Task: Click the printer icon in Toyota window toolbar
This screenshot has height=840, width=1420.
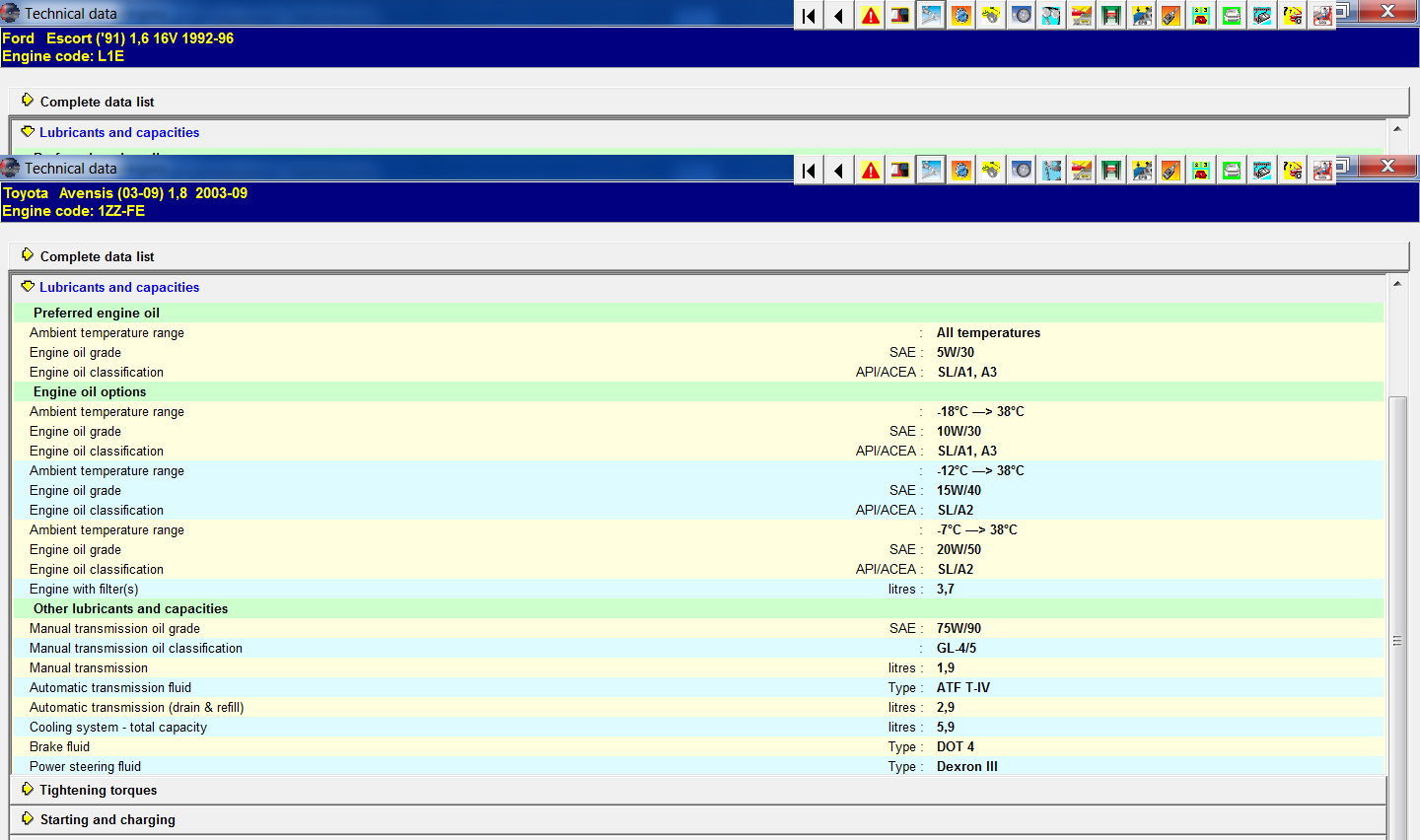Action: pyautogui.click(x=1232, y=171)
